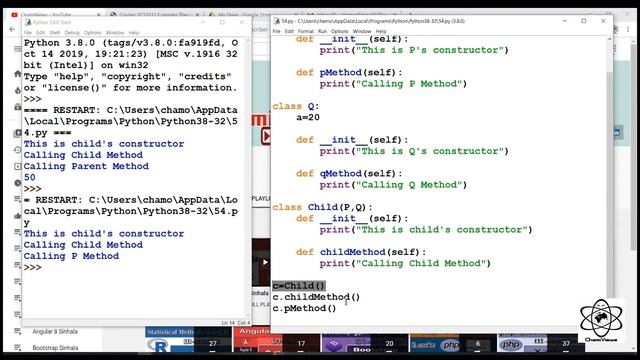Image resolution: width=640 pixels, height=360 pixels.
Task: Click 'Calling P Method' output in the Shell
Action: click(x=71, y=256)
